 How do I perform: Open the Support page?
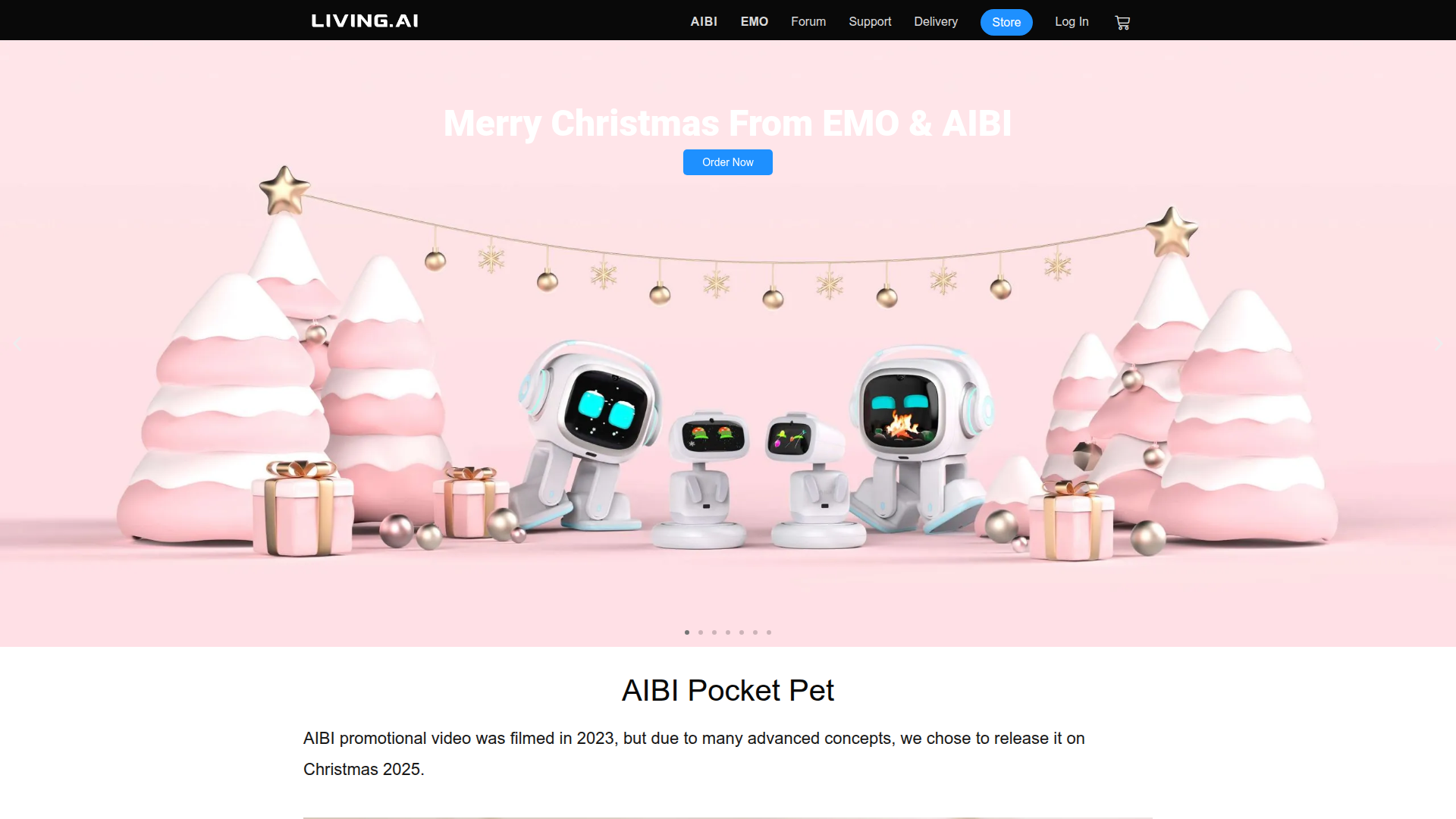tap(870, 21)
